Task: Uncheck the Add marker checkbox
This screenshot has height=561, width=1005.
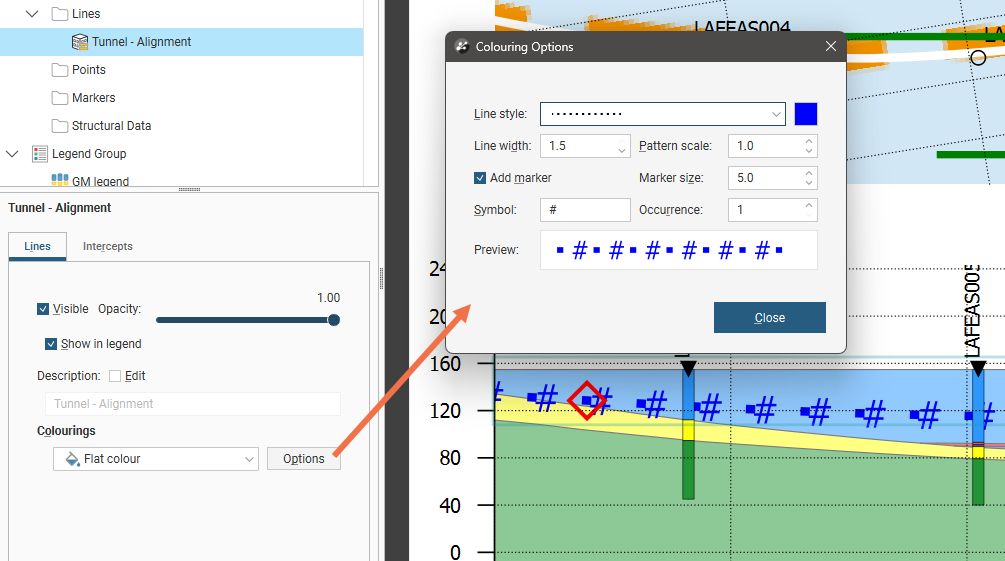Action: point(481,178)
